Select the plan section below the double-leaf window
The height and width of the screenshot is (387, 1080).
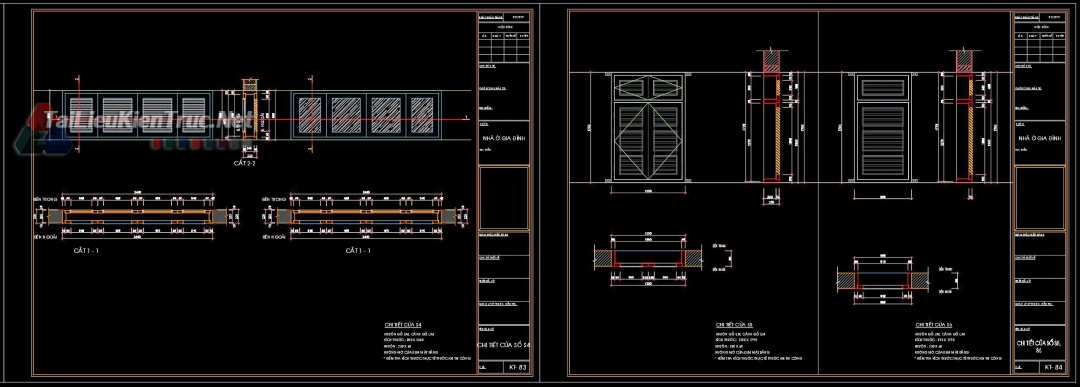click(x=647, y=258)
